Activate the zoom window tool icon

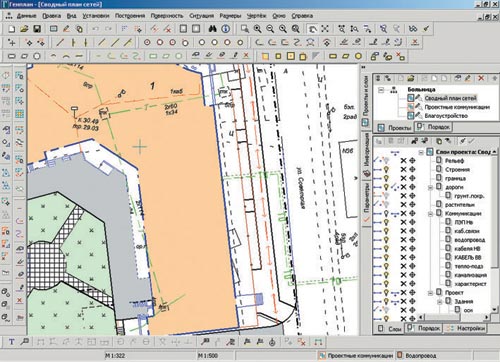[x=245, y=29]
